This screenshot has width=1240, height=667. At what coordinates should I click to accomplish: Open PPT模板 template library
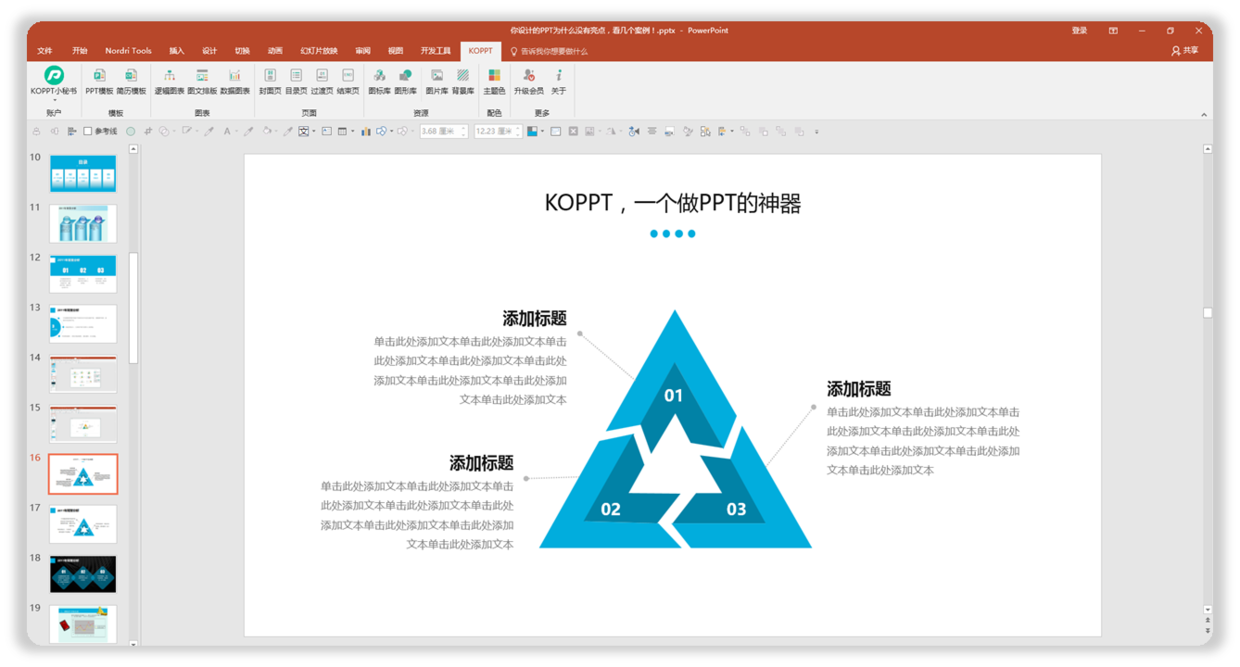click(x=99, y=82)
